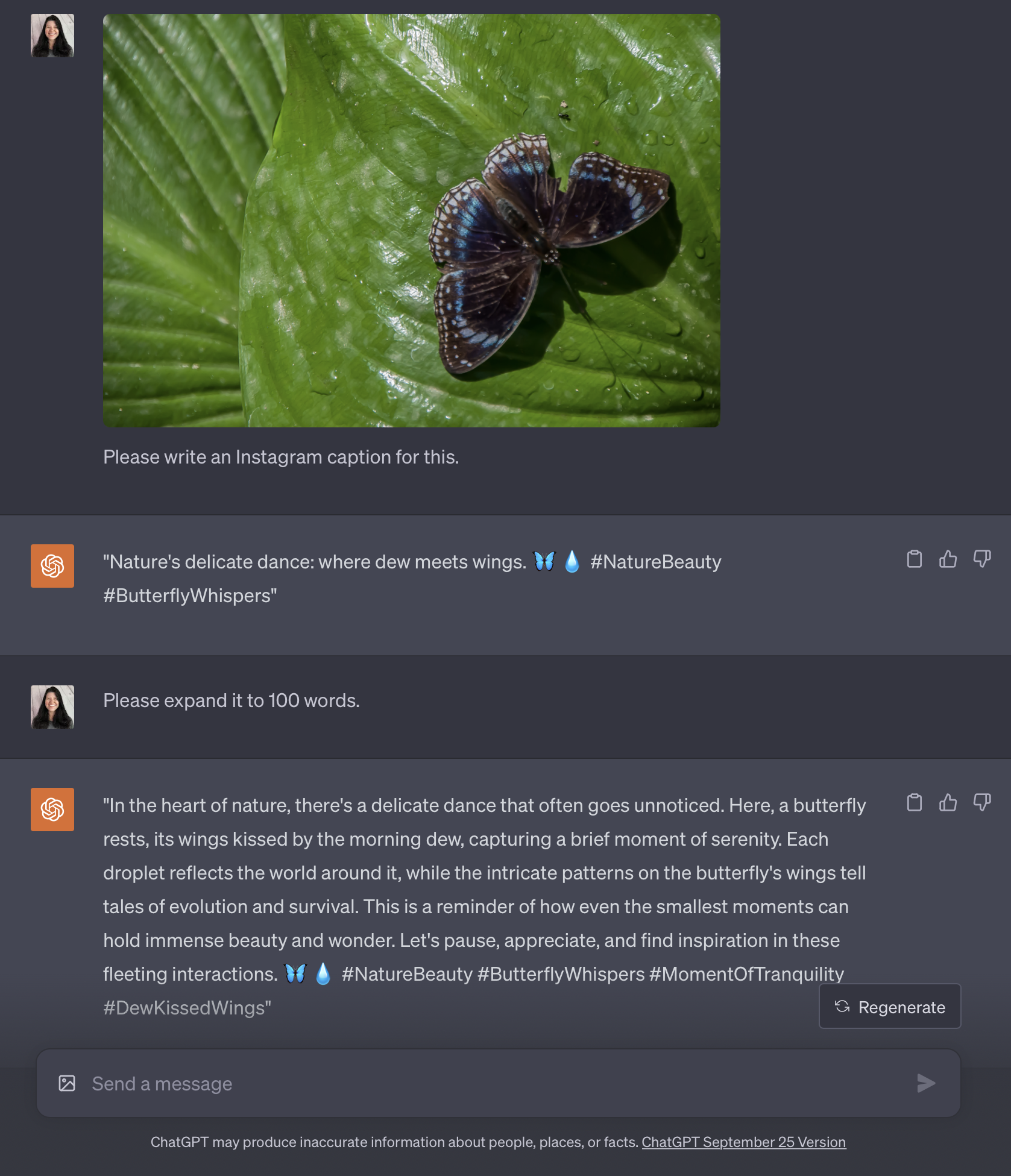
Task: Click ChatGPT logo beside expanded caption
Action: point(52,810)
